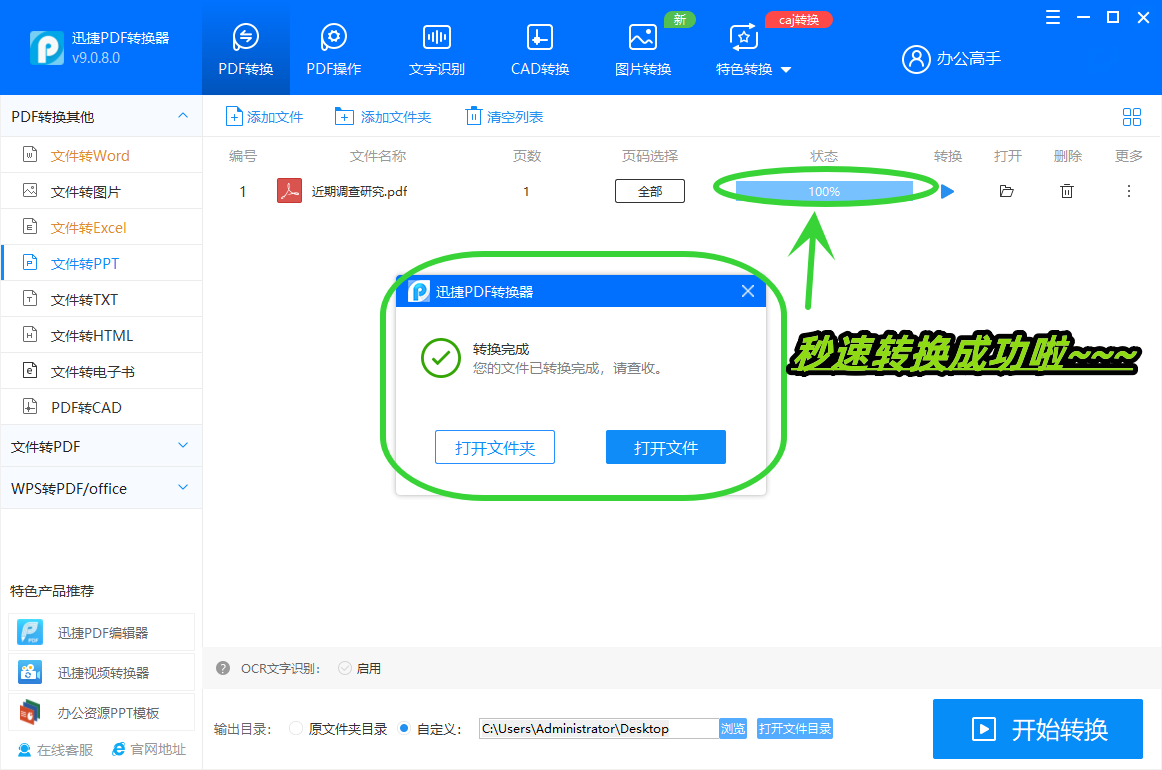Click the 100% progress bar
The width and height of the screenshot is (1162, 770).
824,191
